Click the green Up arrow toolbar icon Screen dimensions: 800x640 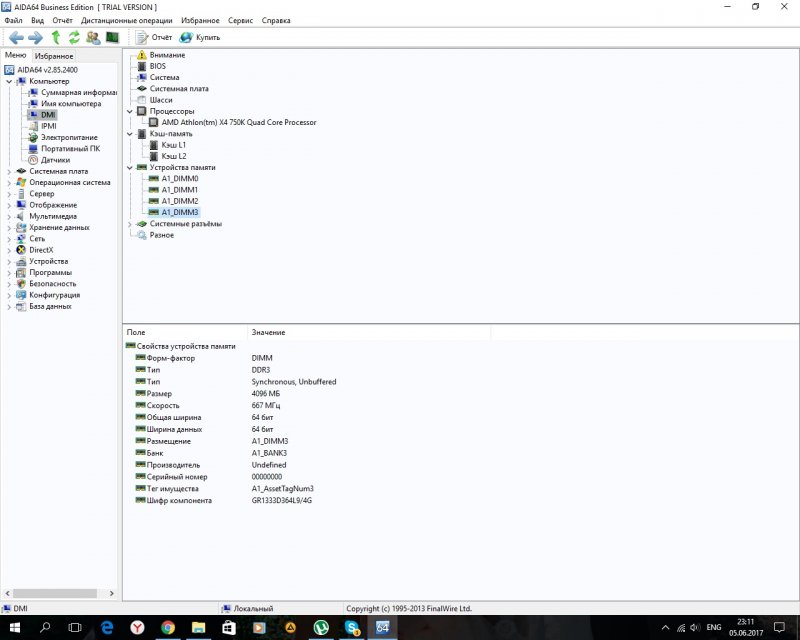[x=56, y=37]
